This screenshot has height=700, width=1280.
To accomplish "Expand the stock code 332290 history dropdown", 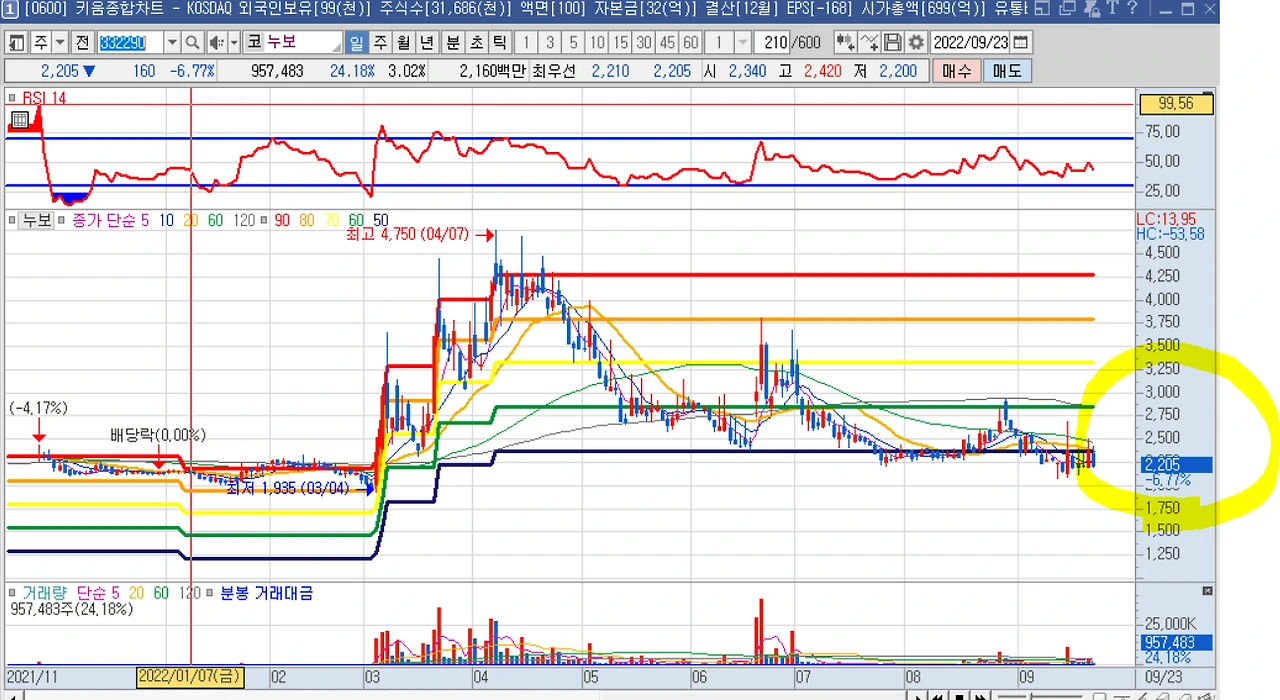I will pyautogui.click(x=172, y=43).
